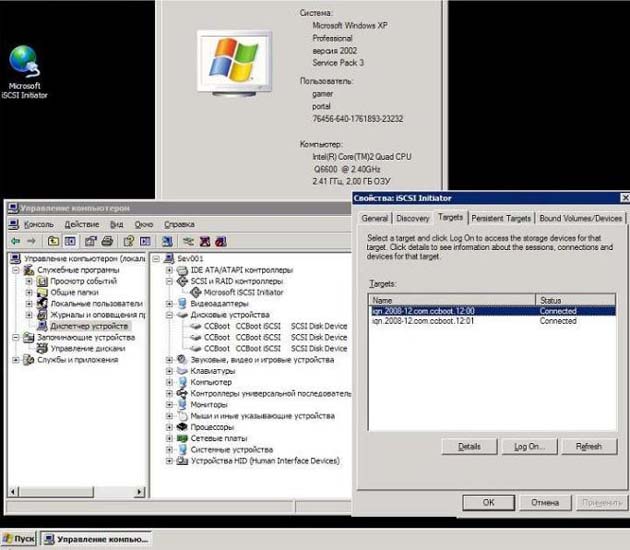Viewport: 630px width, 550px height.
Task: Collapse Дисковые устройства node
Action: [169, 315]
